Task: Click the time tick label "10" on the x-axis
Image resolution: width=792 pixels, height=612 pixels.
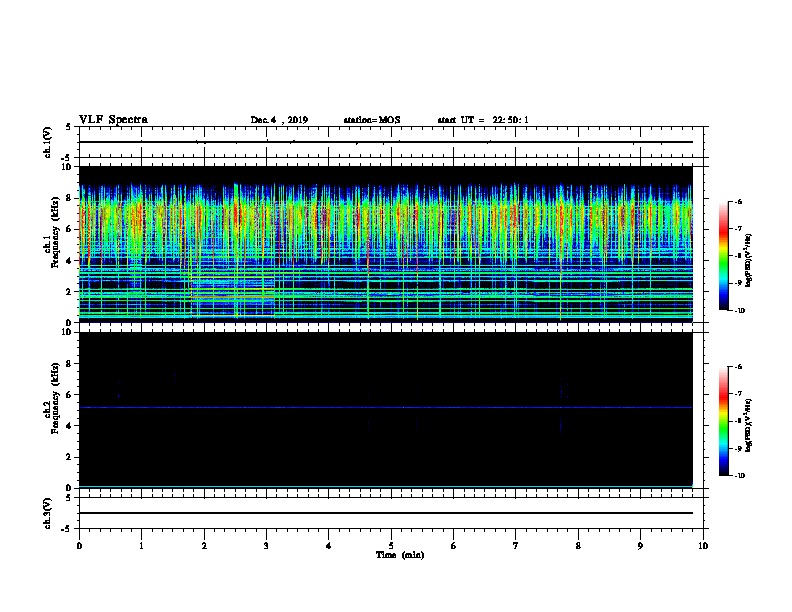Action: pos(703,545)
